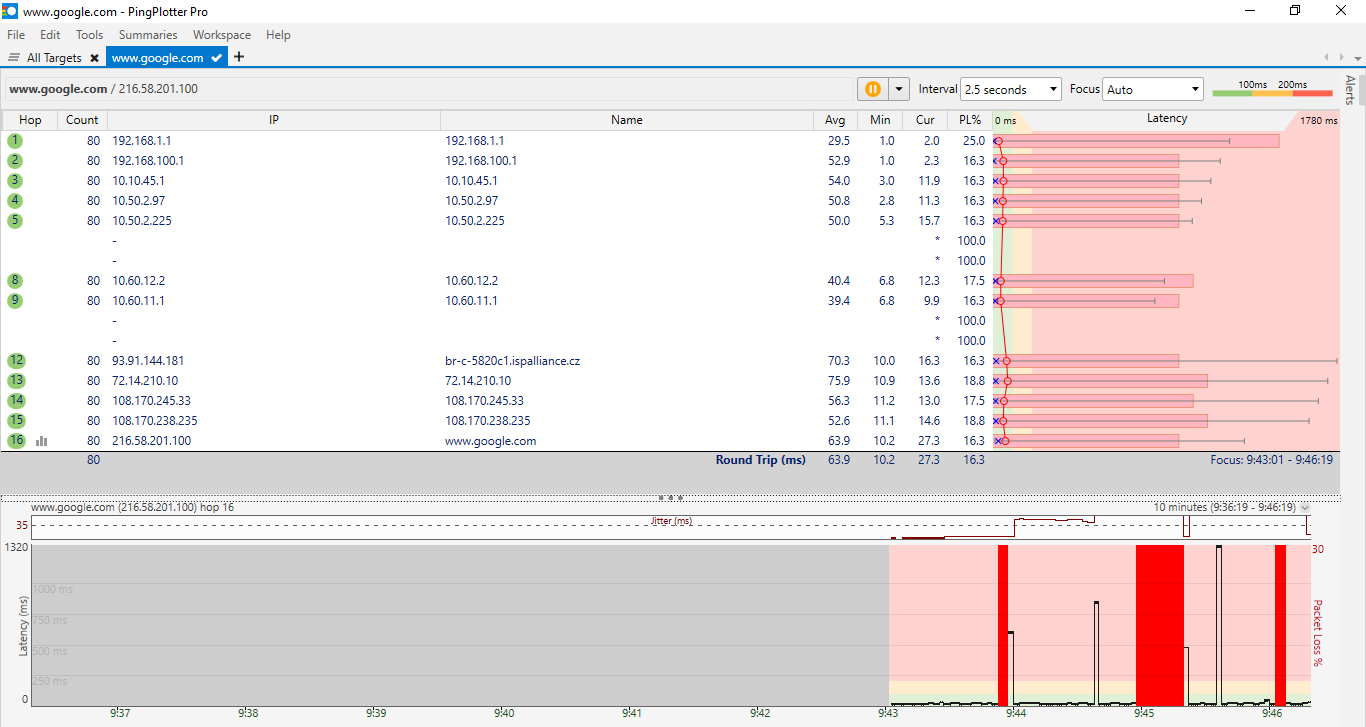Click the list icon on the All Targets tab
The image size is (1366, 727).
click(14, 58)
